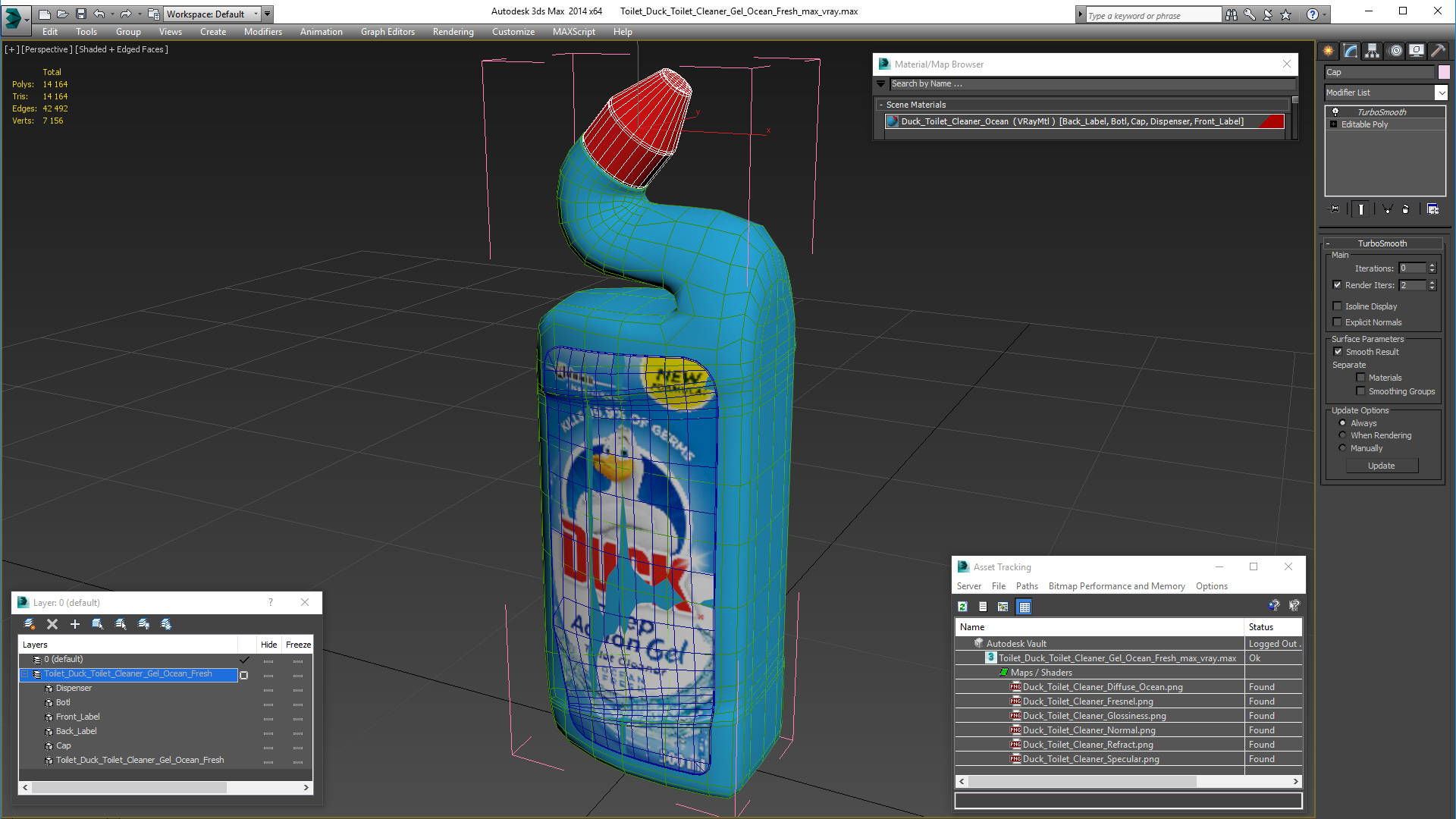Click Perspective viewport label

click(47, 49)
